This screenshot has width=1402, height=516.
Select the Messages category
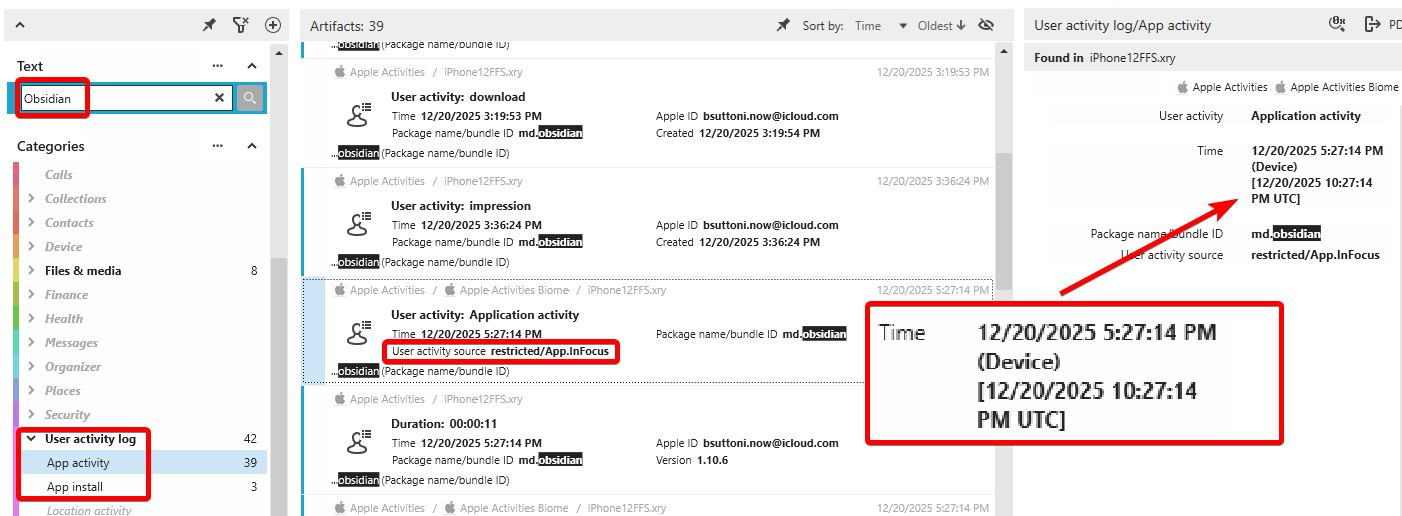[71, 343]
